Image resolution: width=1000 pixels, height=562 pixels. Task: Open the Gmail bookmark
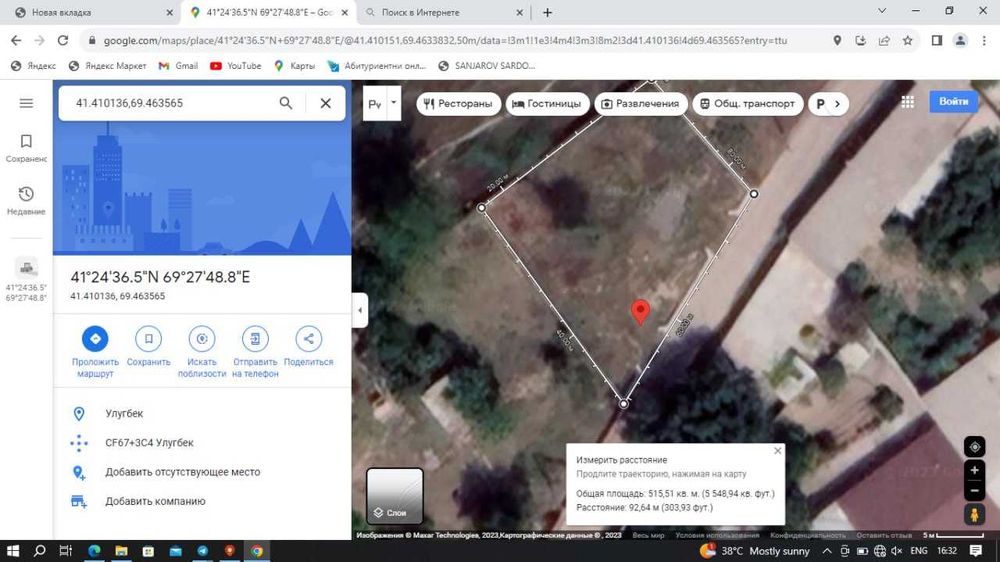(179, 66)
